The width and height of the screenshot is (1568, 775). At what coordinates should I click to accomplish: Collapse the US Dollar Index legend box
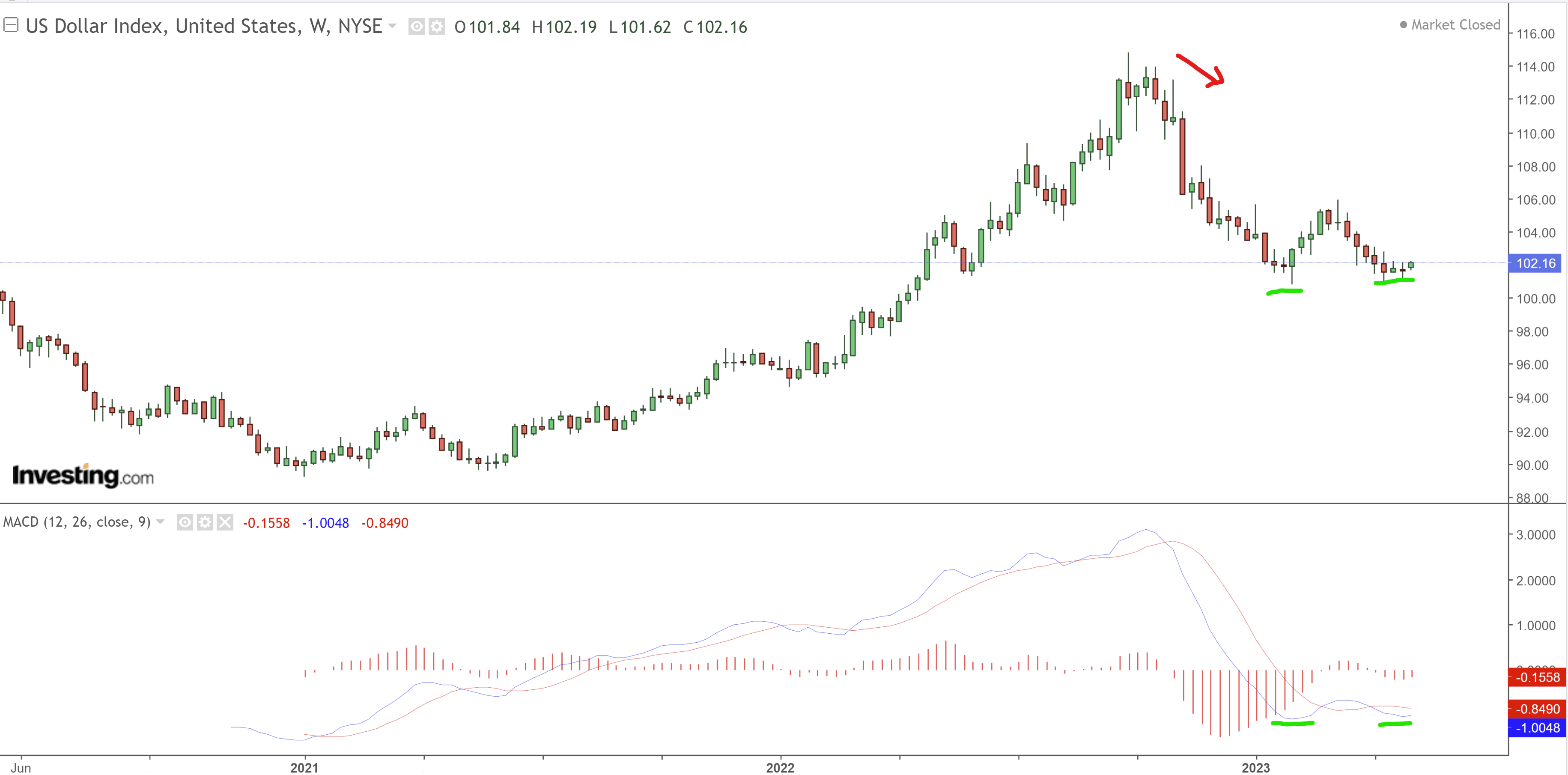click(x=11, y=25)
